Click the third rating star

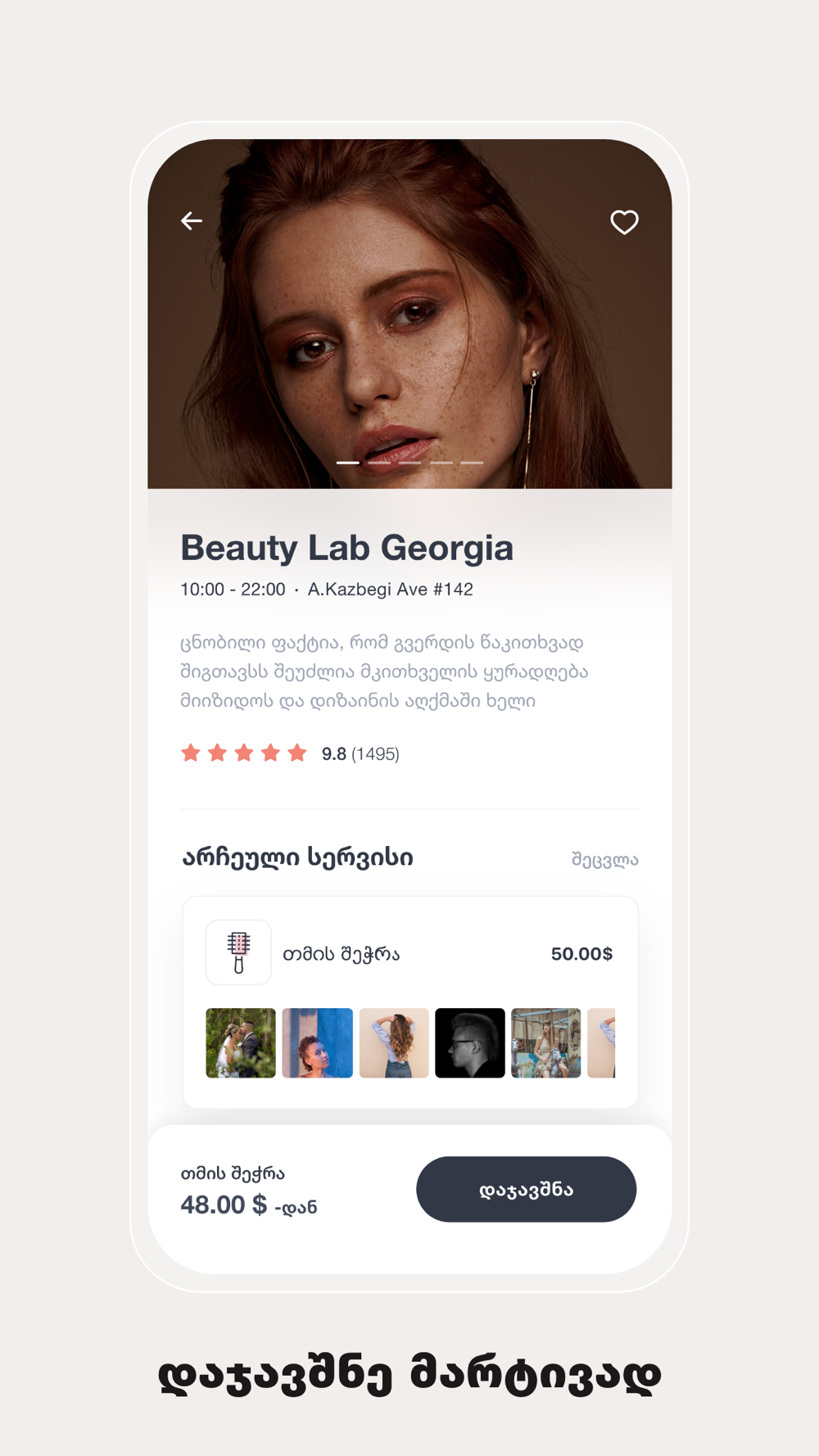[x=244, y=753]
